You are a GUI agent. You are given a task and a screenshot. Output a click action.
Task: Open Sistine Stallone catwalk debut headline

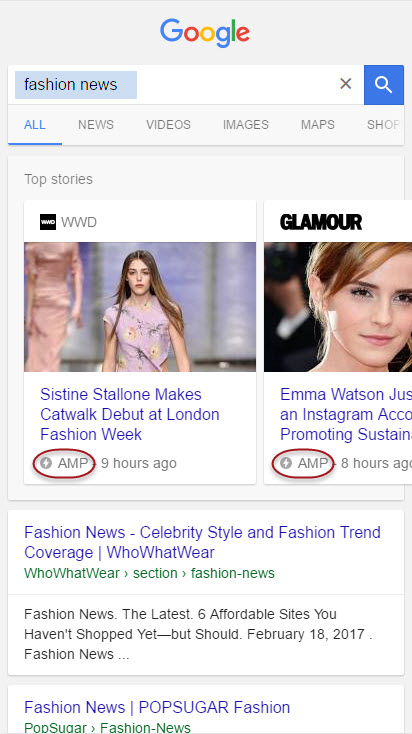tap(130, 414)
